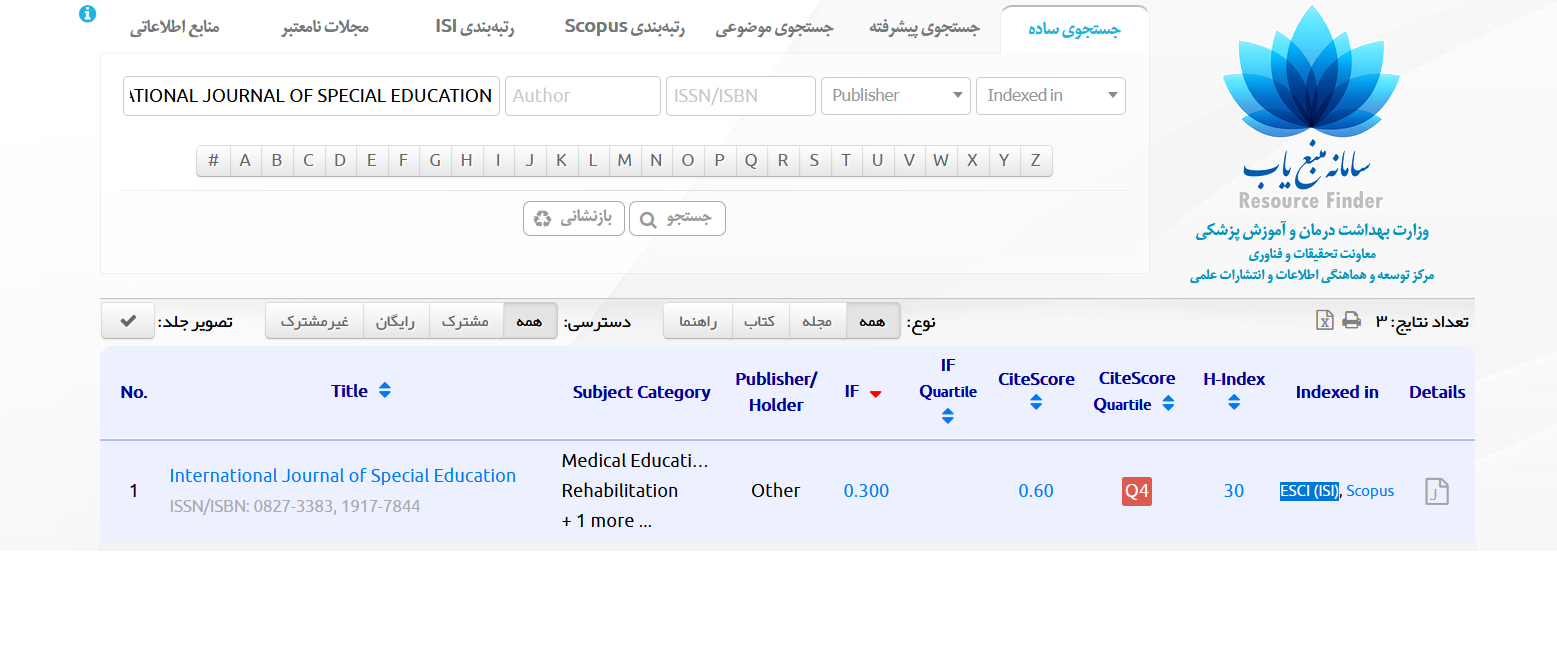Sort by H-Index column arrows
Viewport: 1557px width, 648px height.
click(1234, 402)
